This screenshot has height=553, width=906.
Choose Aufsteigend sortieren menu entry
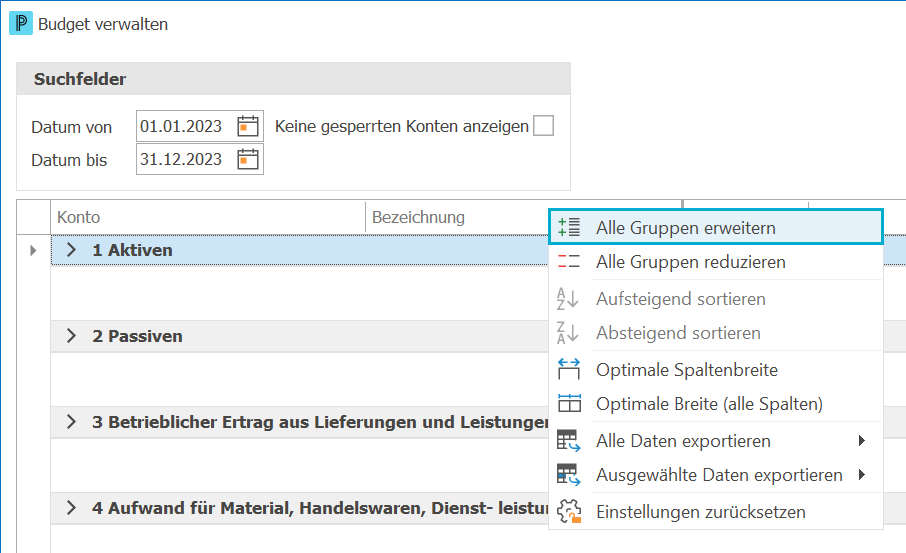(716, 299)
